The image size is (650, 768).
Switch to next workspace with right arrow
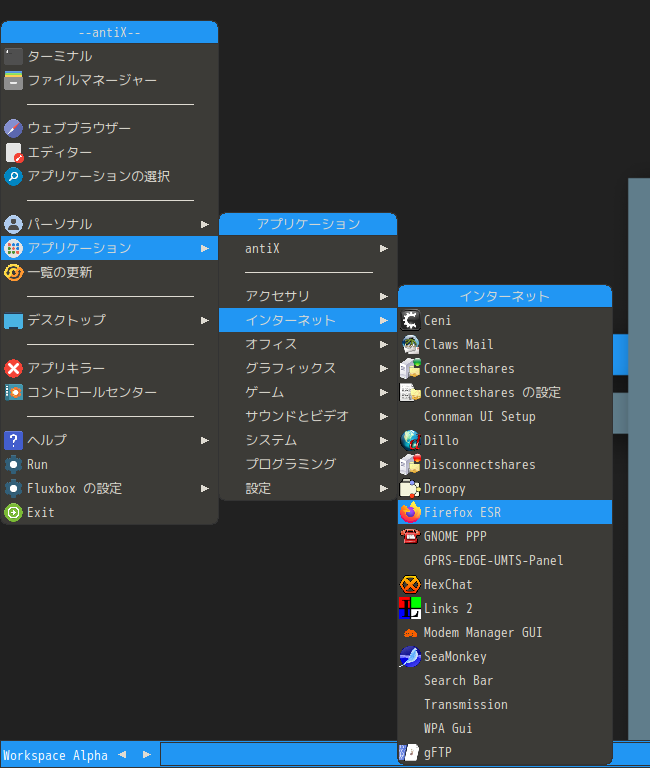coord(146,755)
